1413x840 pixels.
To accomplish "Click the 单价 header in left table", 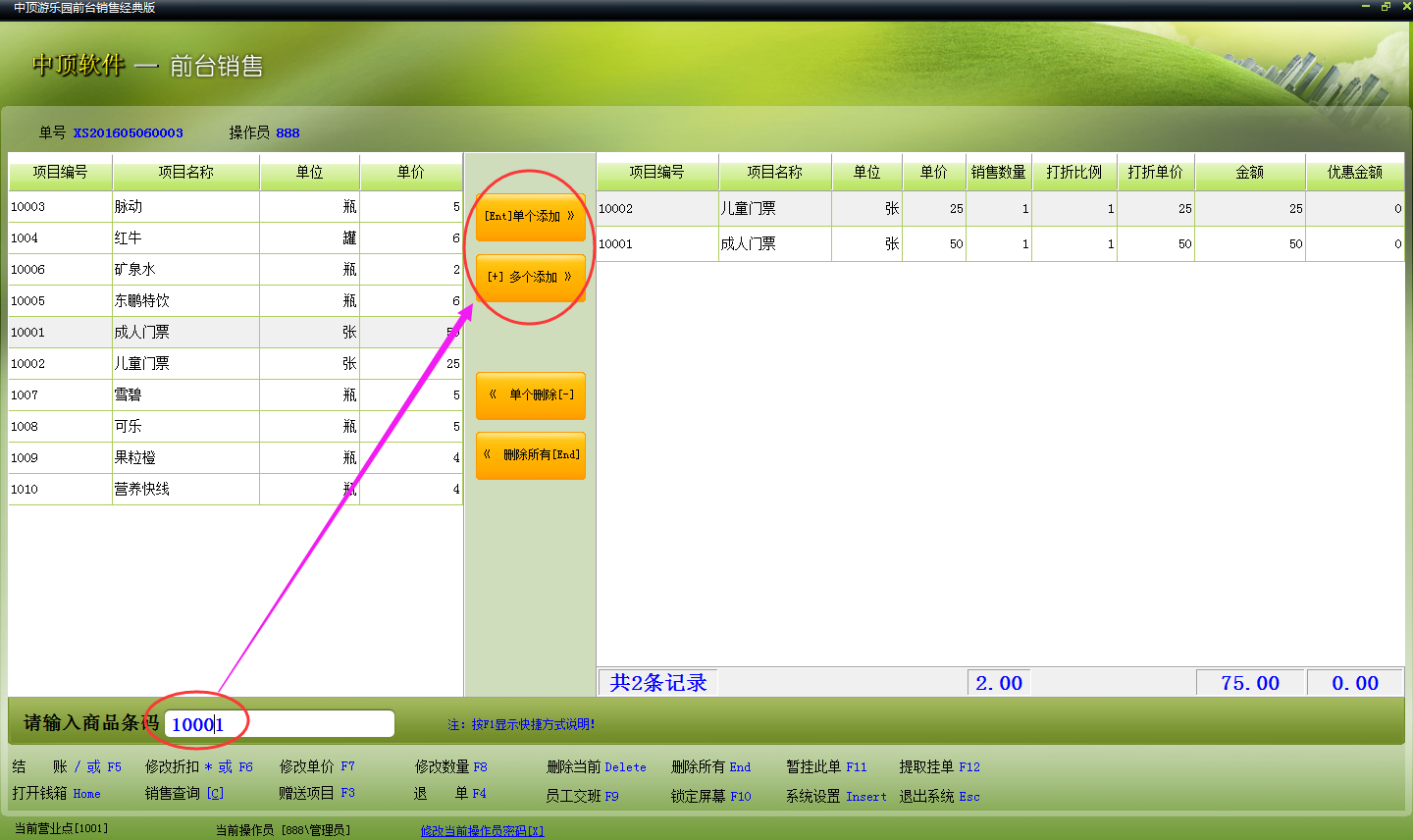I will (x=411, y=172).
